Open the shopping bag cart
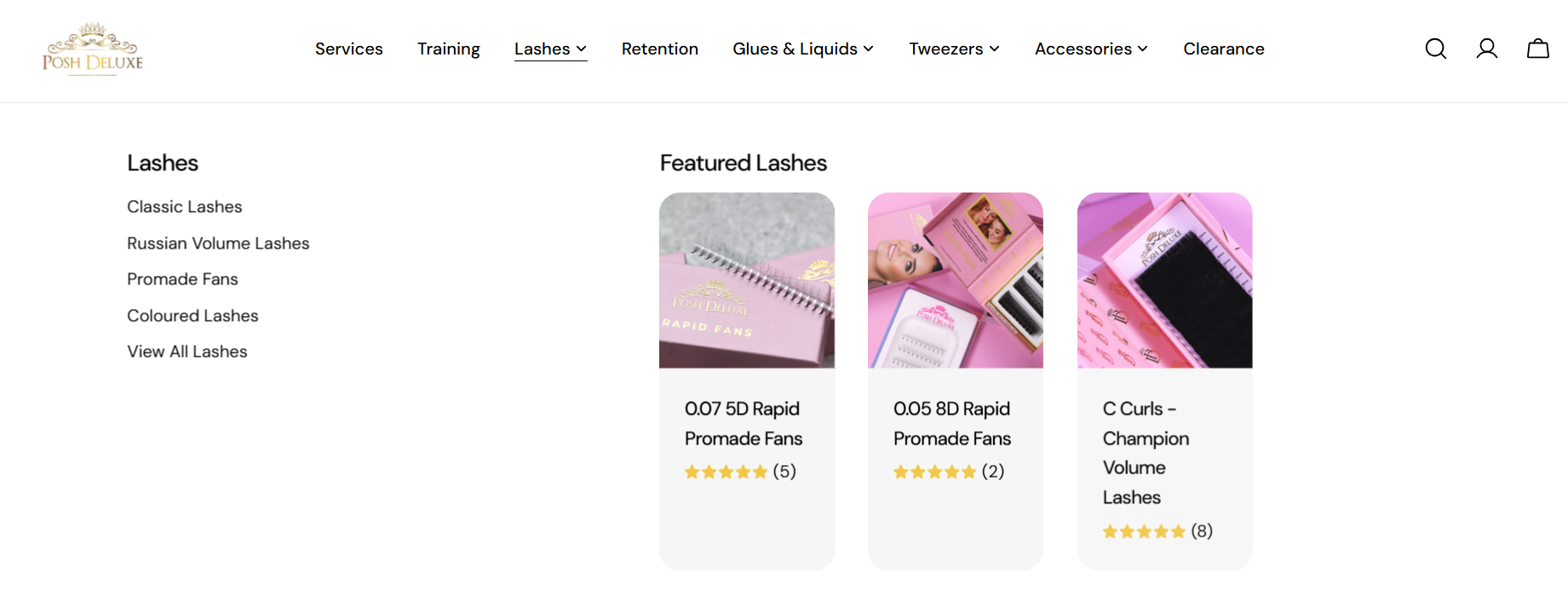Screen dimensions: 1568x615 (1538, 49)
